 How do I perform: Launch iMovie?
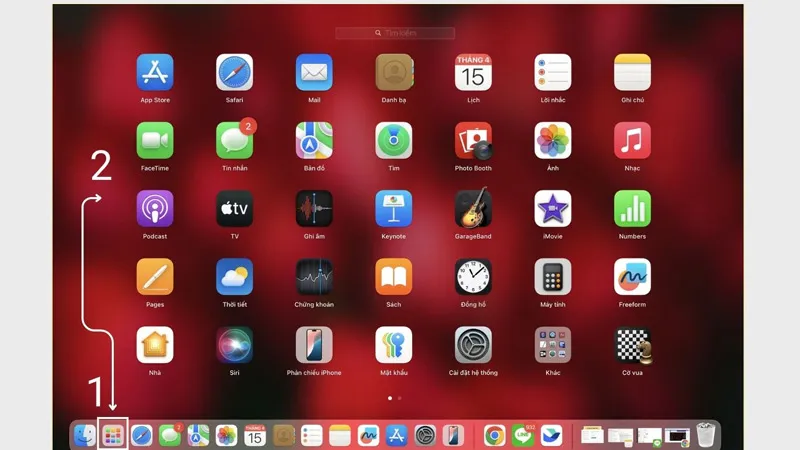(553, 209)
